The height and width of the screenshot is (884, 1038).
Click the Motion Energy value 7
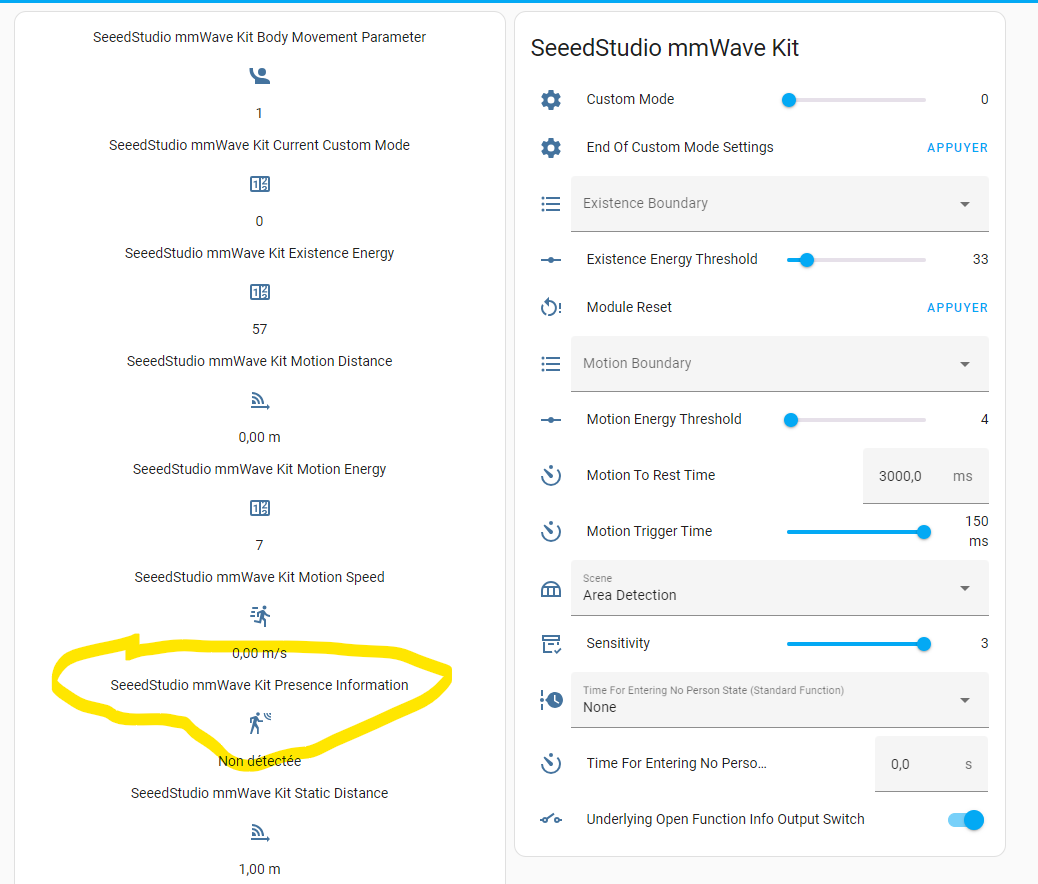pos(260,545)
